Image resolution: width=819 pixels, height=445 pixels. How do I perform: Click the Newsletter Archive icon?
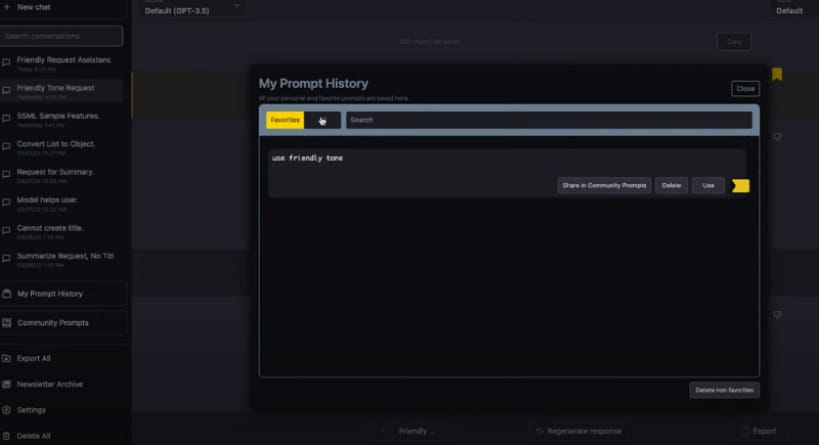click(7, 384)
